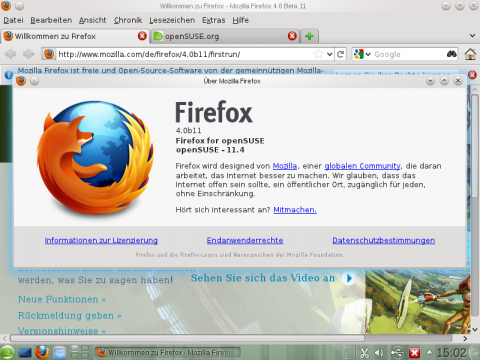Go to the home page via house icon
The width and height of the screenshot is (480, 360).
(x=470, y=54)
